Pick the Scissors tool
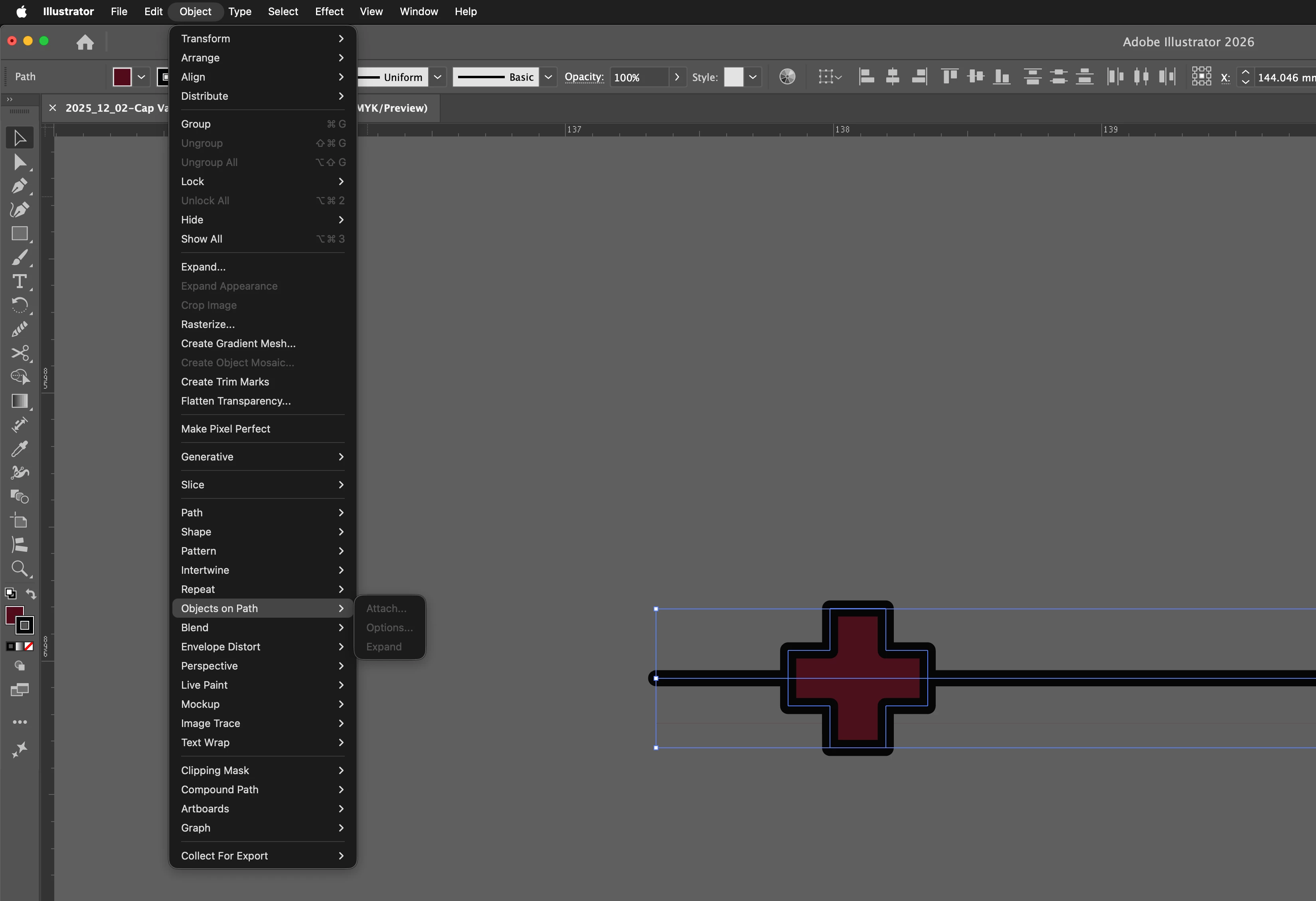This screenshot has height=901, width=1316. tap(20, 354)
